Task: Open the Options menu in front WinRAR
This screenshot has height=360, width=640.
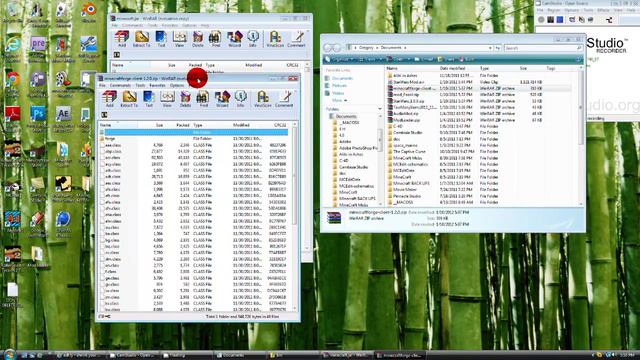Action: (x=177, y=85)
